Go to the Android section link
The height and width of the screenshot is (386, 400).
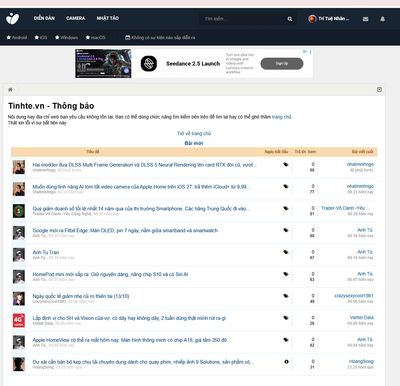[x=17, y=37]
